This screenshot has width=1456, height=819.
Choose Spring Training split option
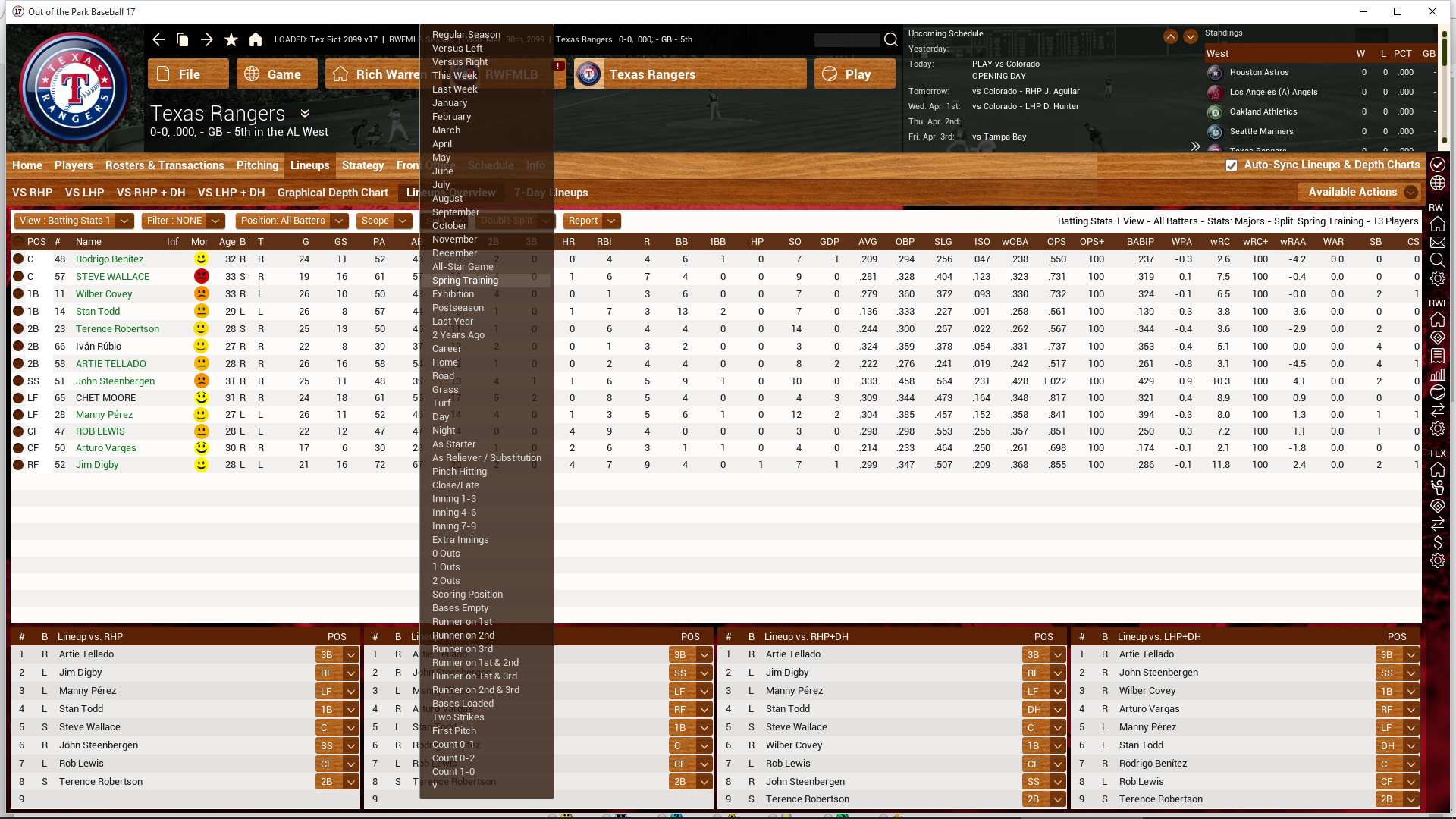(465, 280)
